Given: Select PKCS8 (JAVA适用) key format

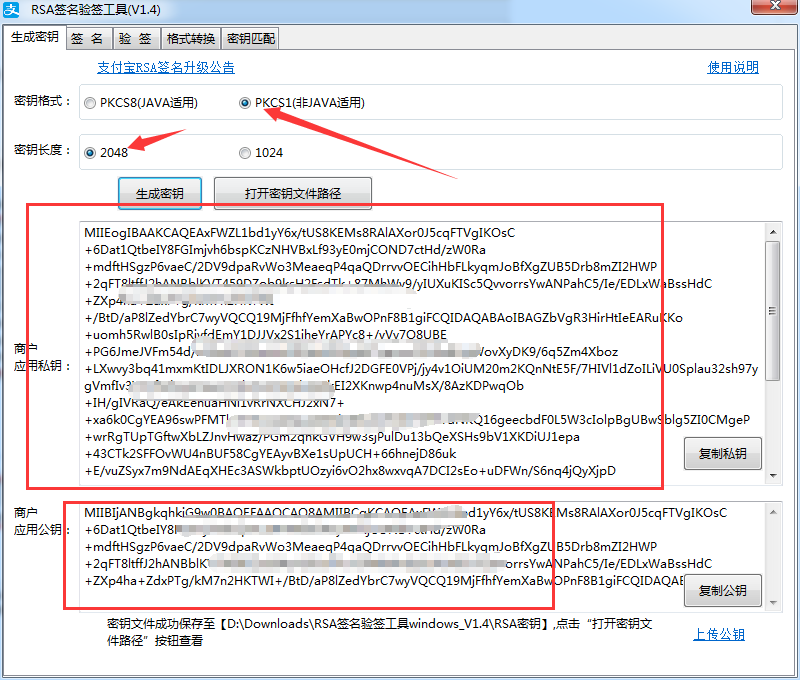Looking at the screenshot, I should coord(91,103).
